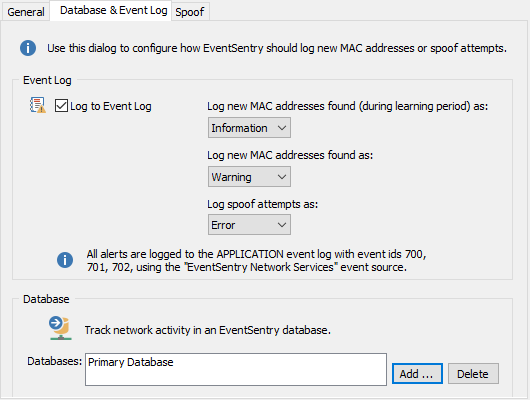This screenshot has width=530, height=400.
Task: Expand the Warning dropdown arrow chevron
Action: pos(282,177)
